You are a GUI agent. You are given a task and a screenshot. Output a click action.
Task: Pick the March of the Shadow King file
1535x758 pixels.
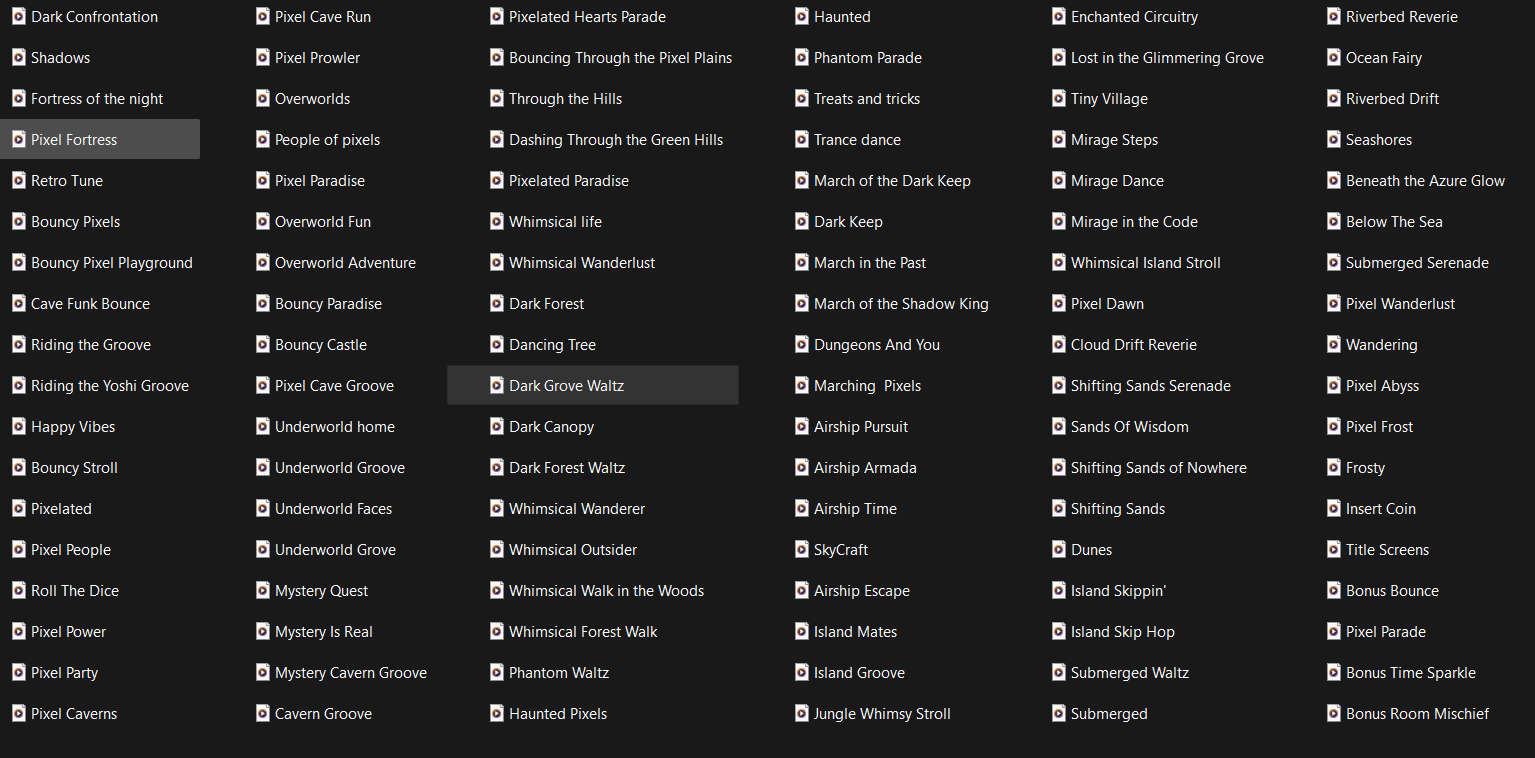(900, 304)
